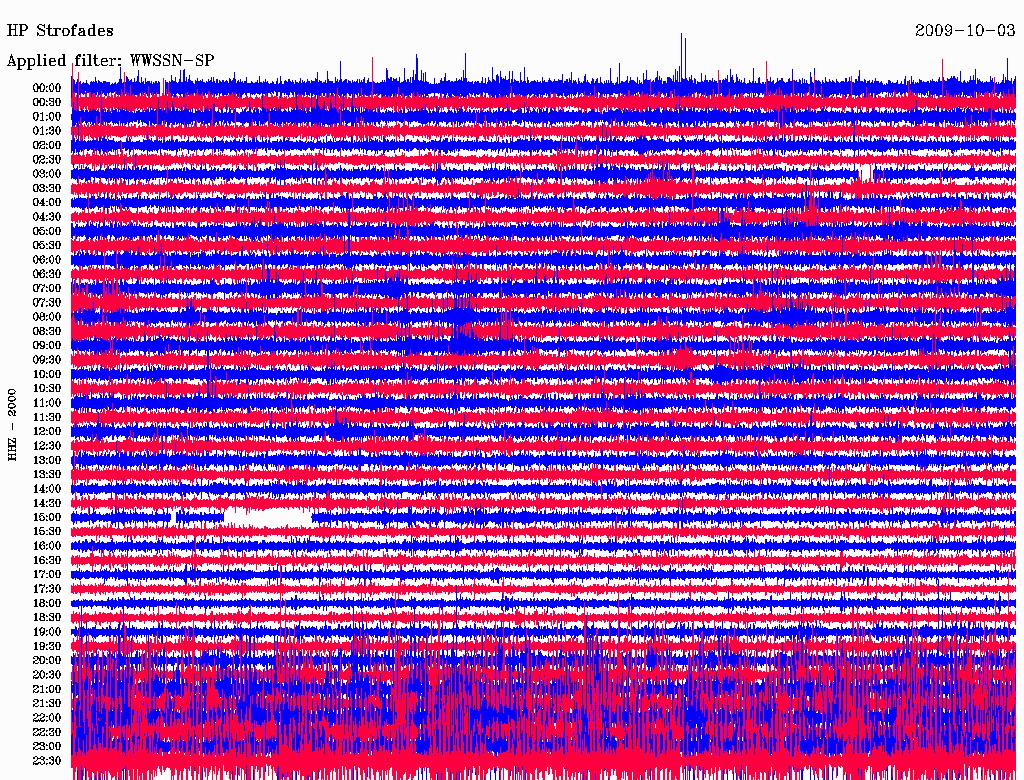The image size is (1024, 780).
Task: Click the 2009-10-03 date label
Action: [965, 31]
